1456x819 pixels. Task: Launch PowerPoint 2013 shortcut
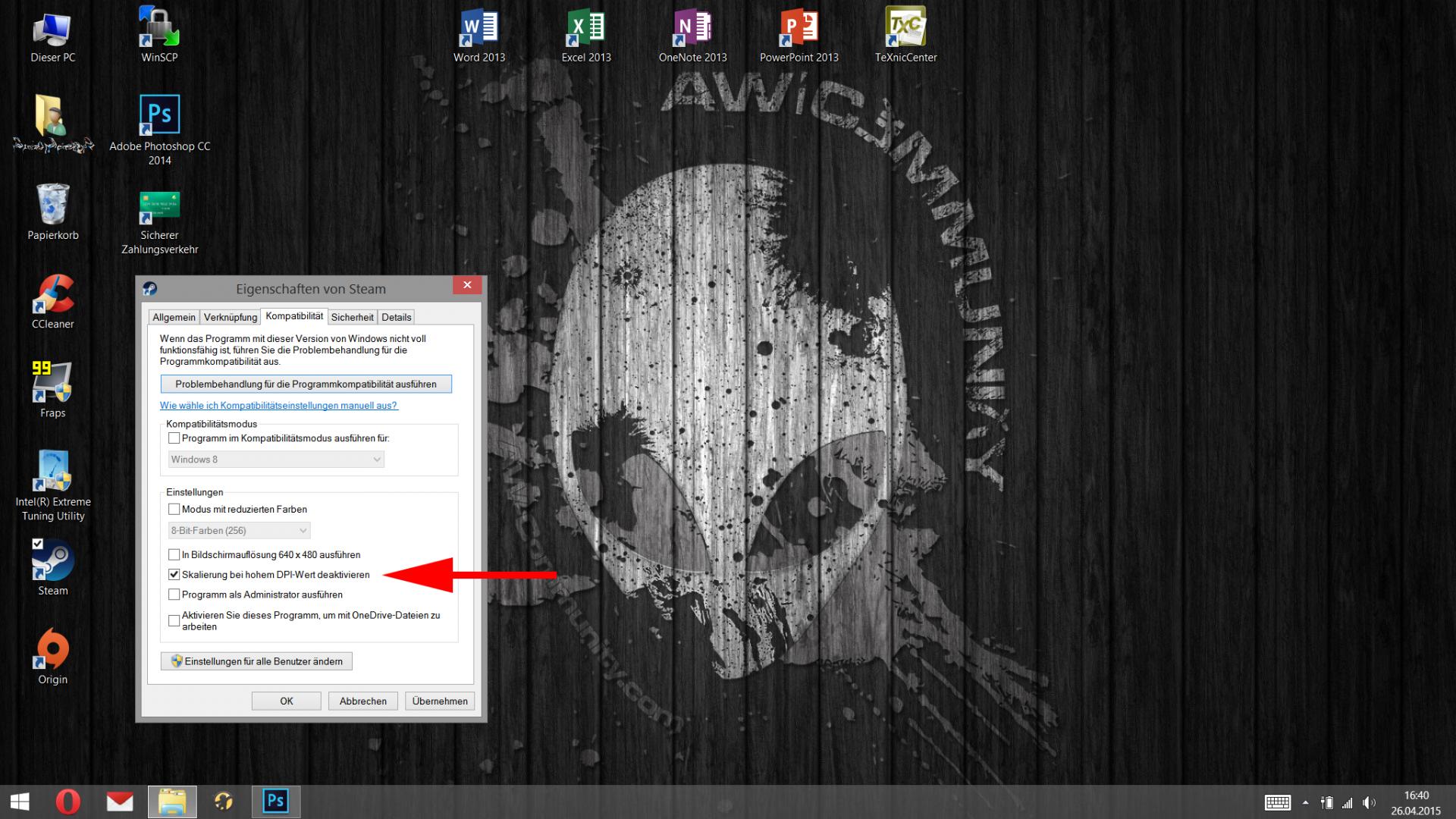799,34
